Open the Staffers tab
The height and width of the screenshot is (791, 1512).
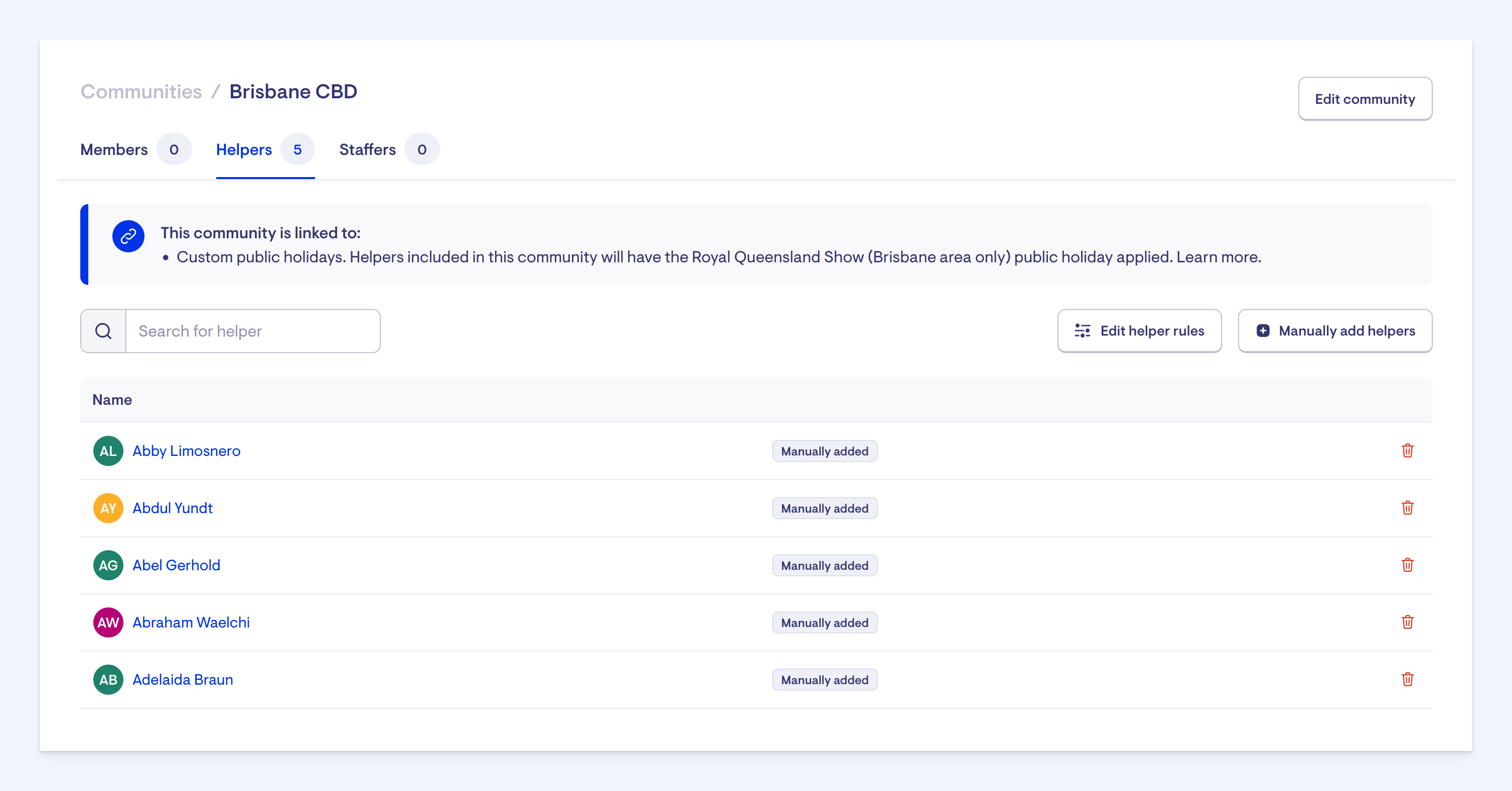coord(367,149)
